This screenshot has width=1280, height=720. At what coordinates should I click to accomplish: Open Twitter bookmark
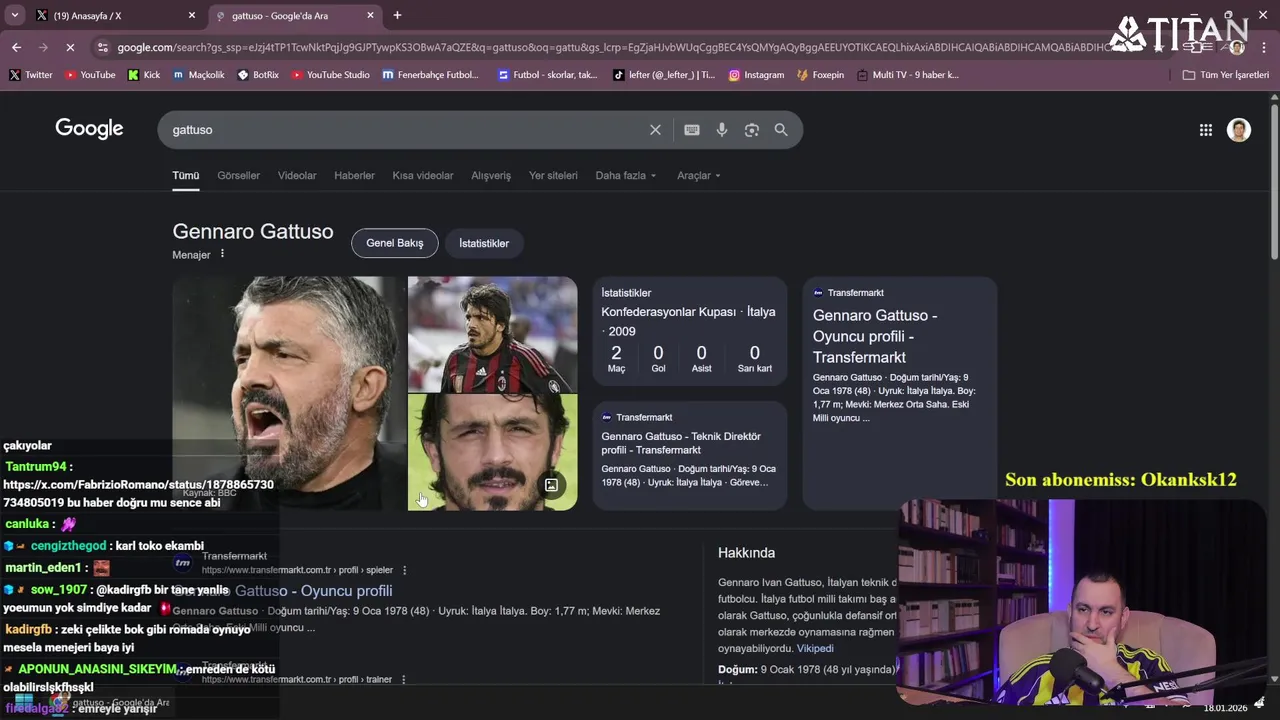pyautogui.click(x=31, y=75)
